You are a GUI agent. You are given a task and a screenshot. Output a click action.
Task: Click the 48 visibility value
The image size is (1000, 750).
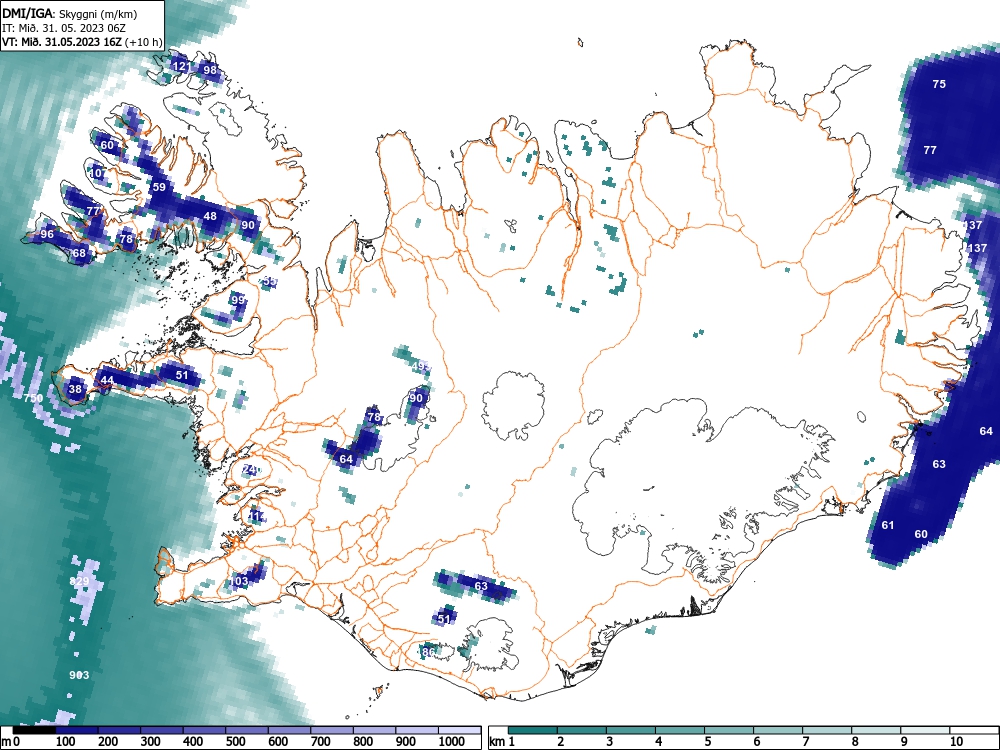[210, 216]
